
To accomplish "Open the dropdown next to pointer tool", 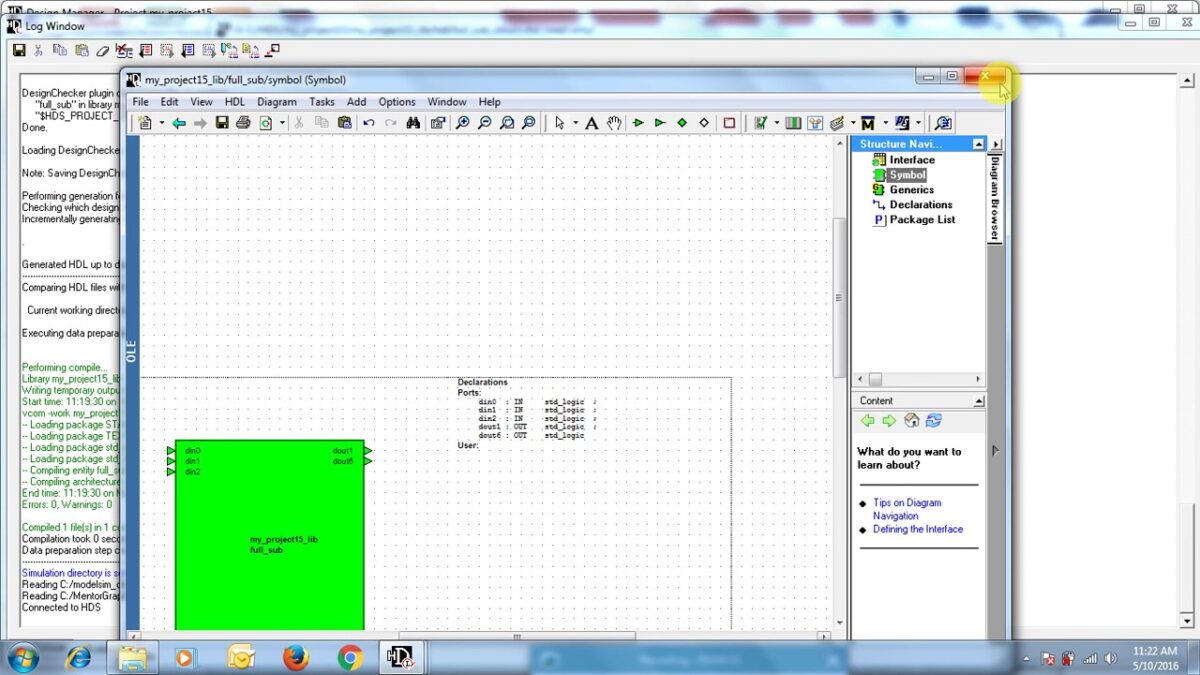I will 576,123.
